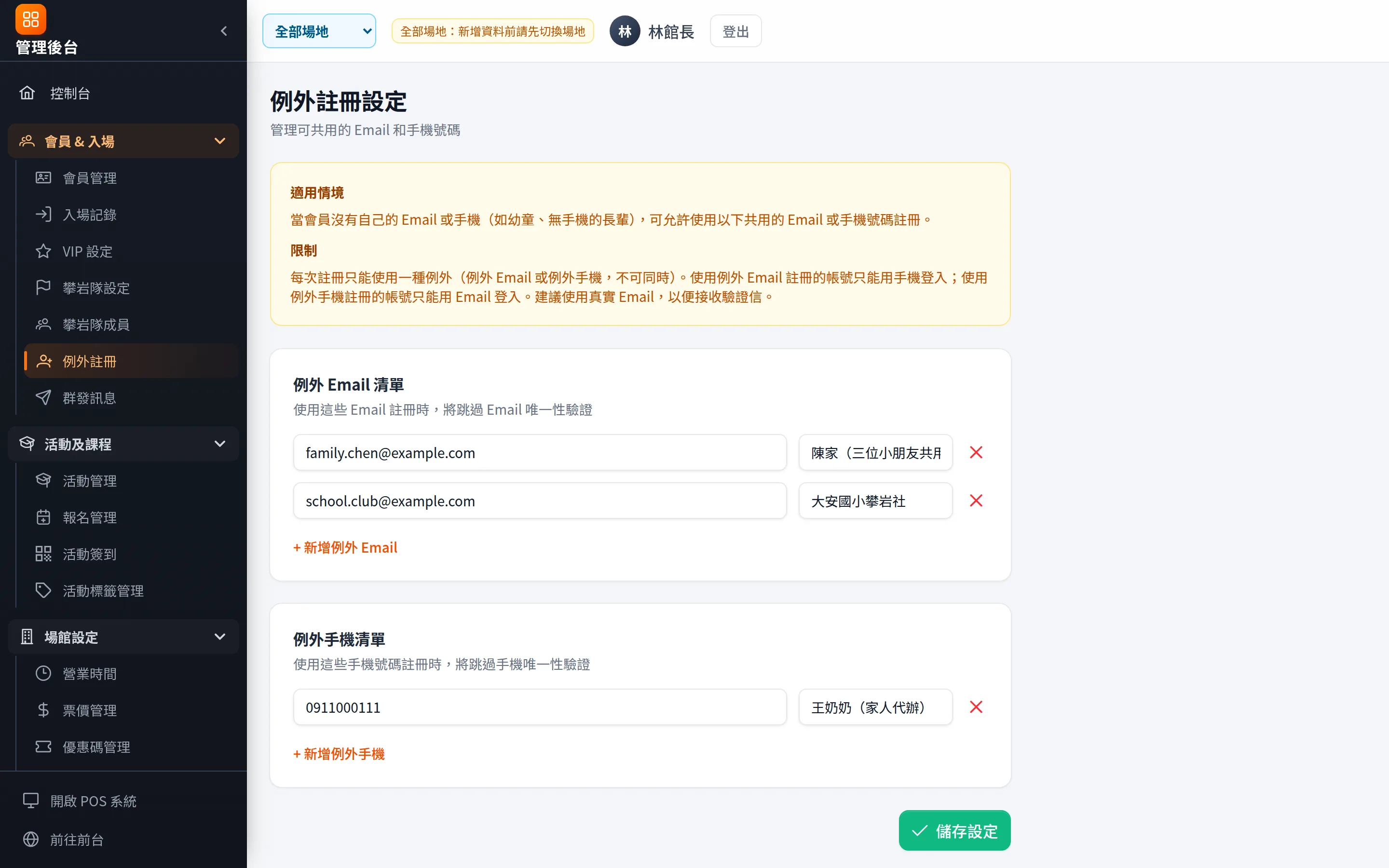Click the flag icon for 攀岩隊設定
This screenshot has height=868, width=1389.
coord(43,287)
